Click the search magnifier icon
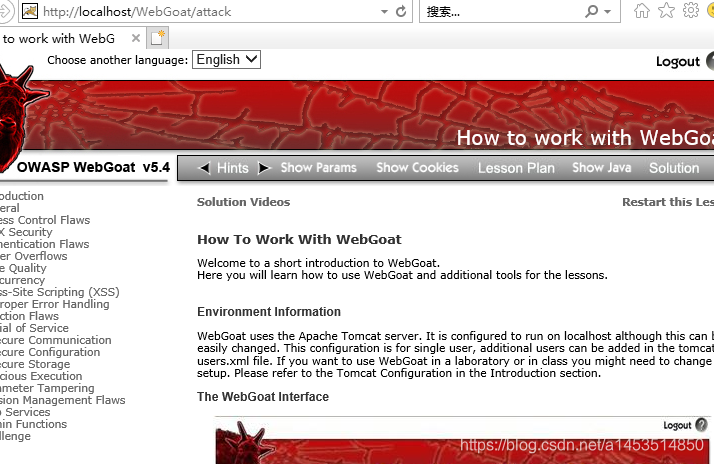This screenshot has width=714, height=464. (592, 11)
